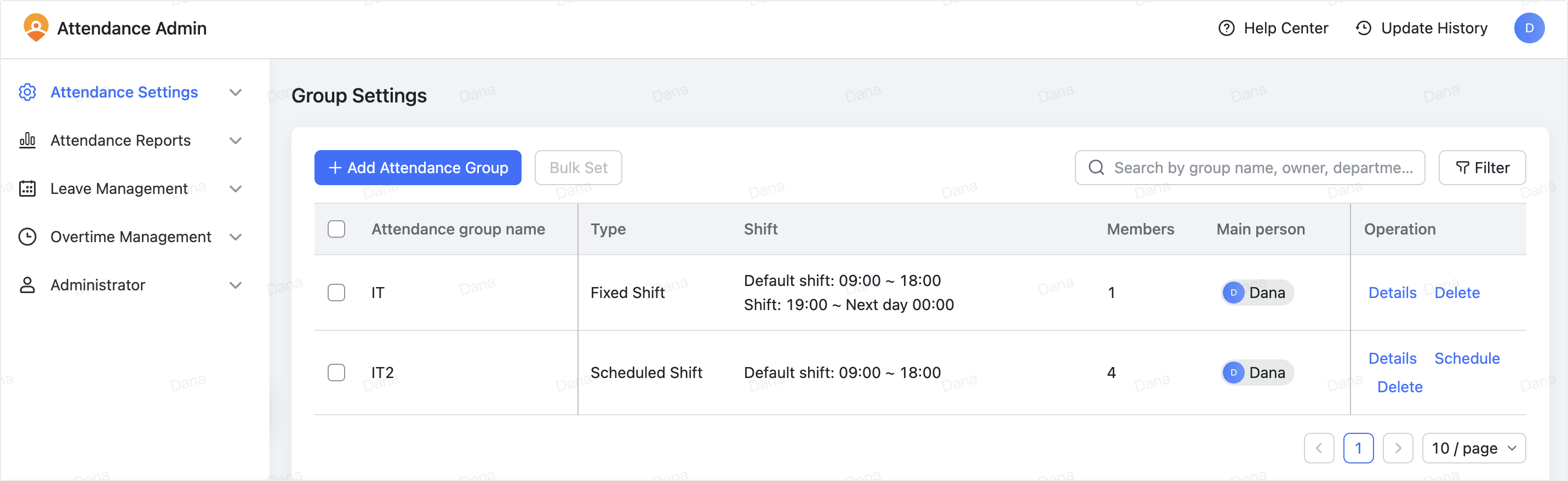Click the Leave Management calendar icon

click(x=27, y=189)
